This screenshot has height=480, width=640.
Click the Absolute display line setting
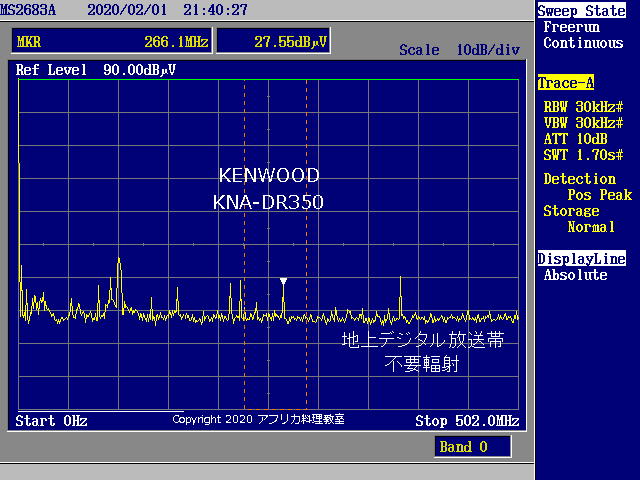tap(576, 275)
